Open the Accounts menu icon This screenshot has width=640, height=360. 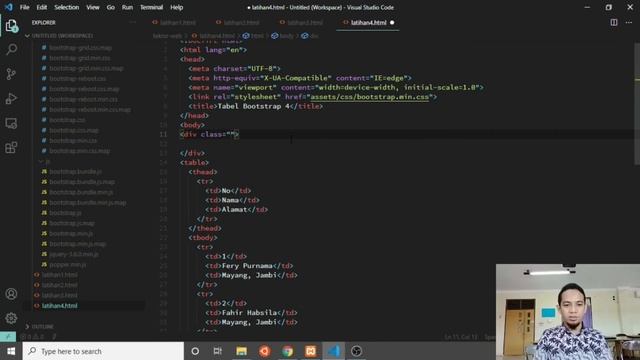[11, 294]
